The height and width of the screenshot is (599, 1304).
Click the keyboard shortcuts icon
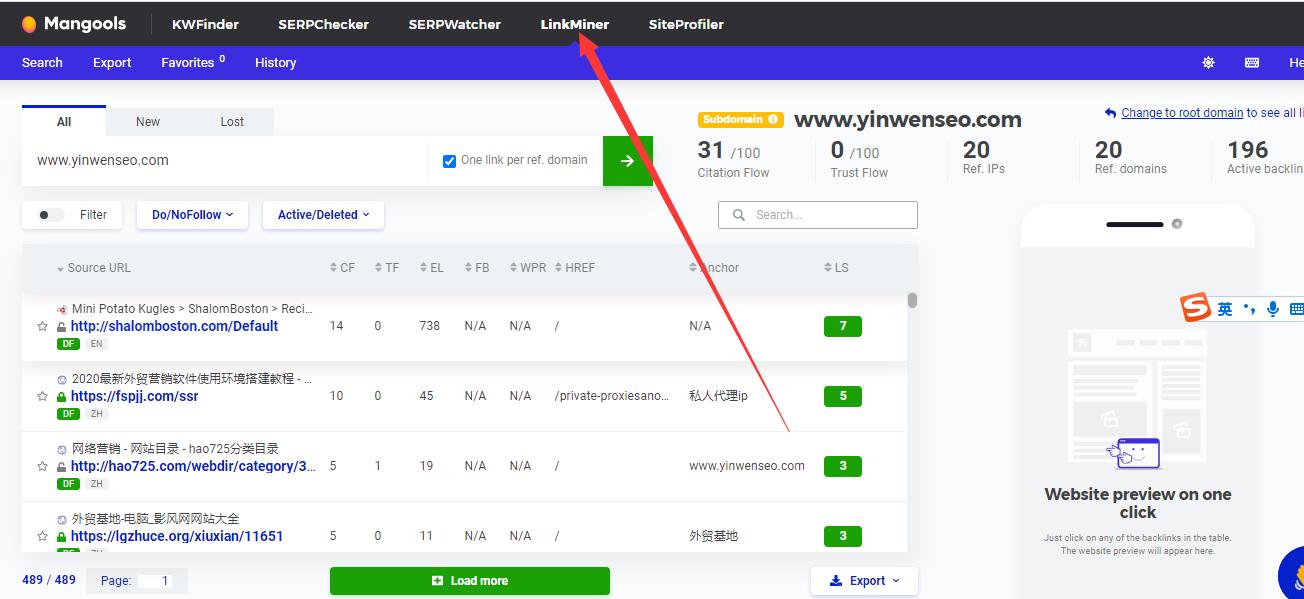(1252, 62)
